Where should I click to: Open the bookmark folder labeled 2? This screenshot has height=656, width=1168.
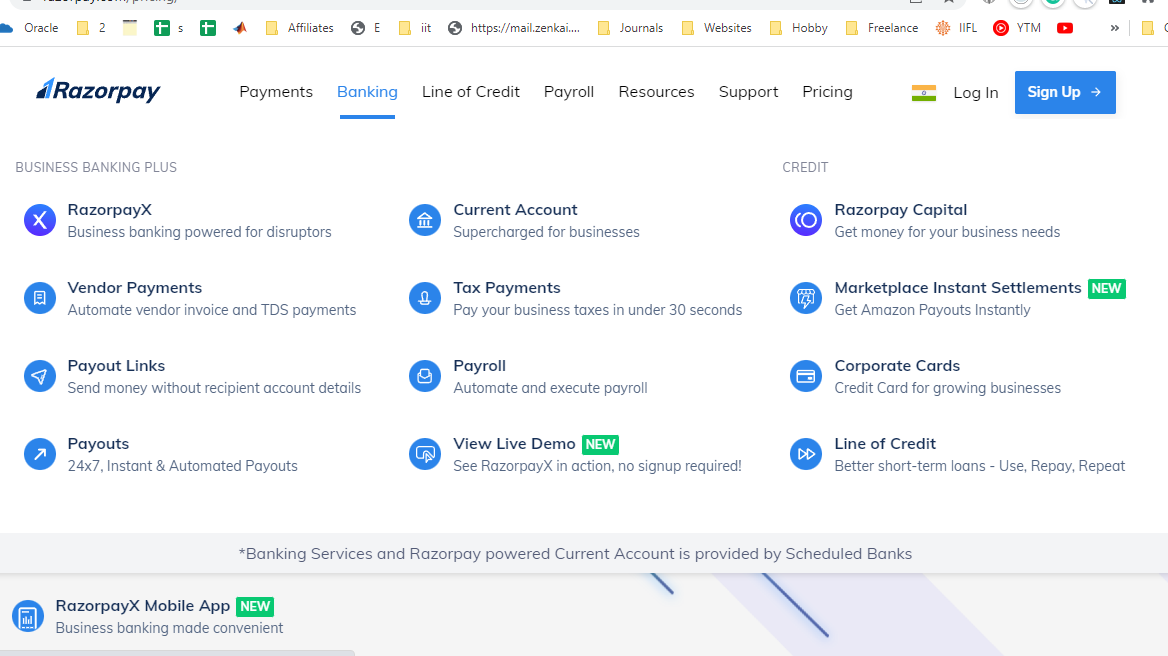pyautogui.click(x=91, y=28)
